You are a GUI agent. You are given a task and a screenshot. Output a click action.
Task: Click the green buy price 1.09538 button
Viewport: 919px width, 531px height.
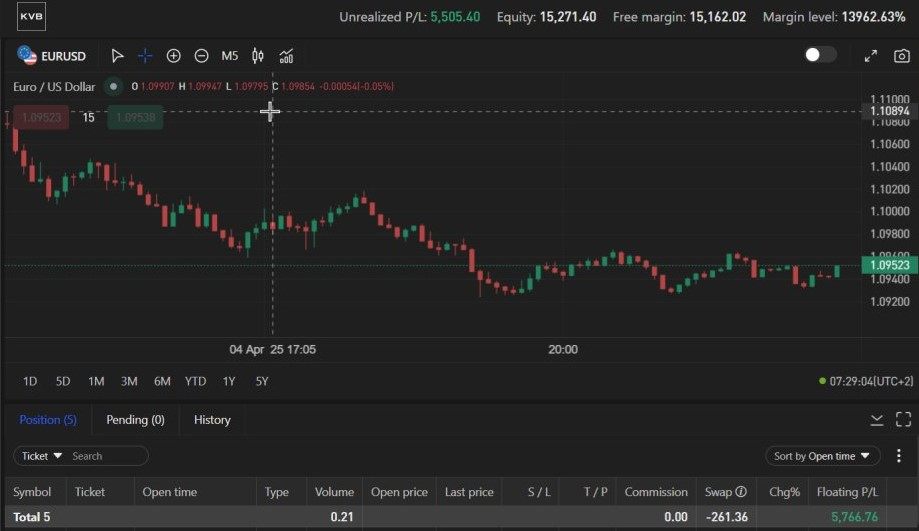pos(135,117)
